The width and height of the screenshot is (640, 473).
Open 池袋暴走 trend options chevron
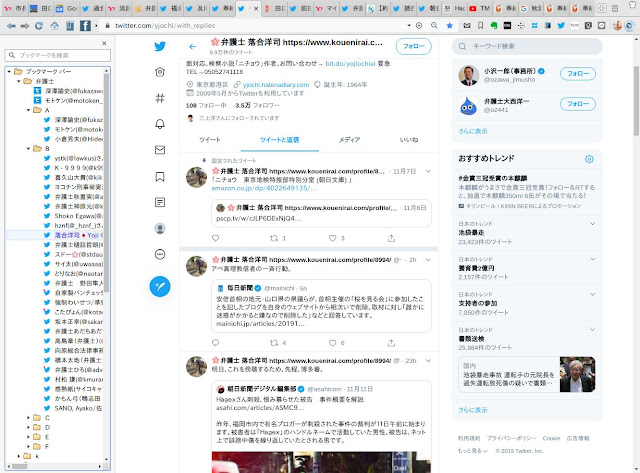[592, 224]
